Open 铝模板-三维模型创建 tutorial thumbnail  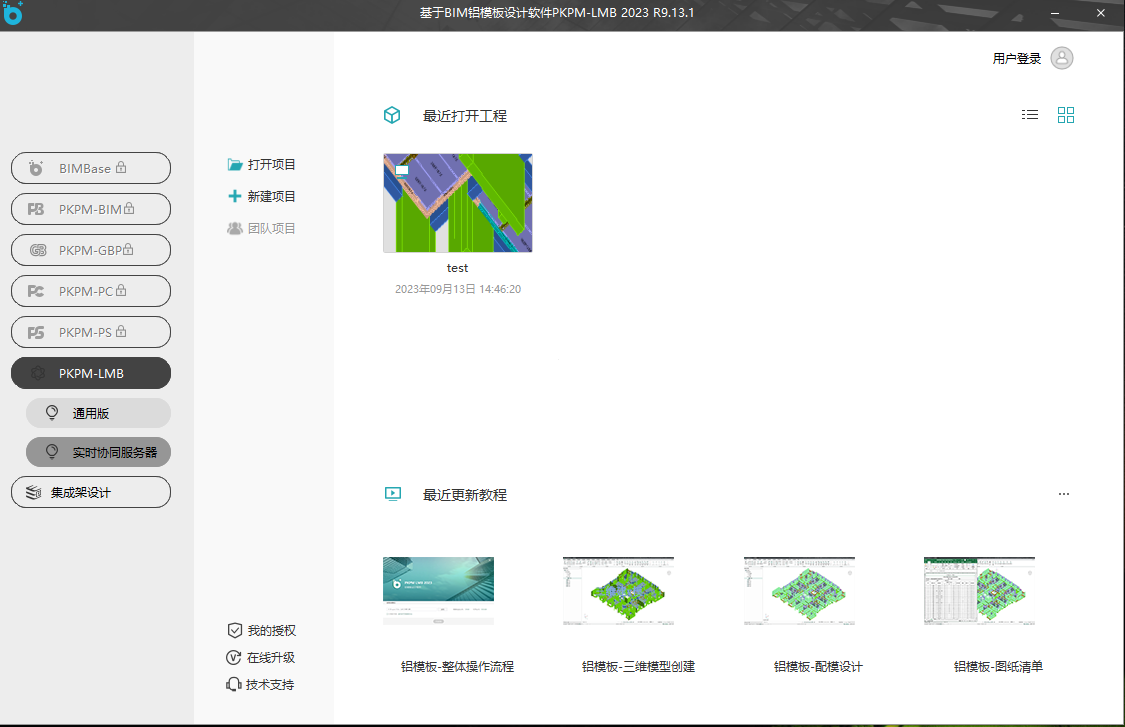click(x=618, y=591)
